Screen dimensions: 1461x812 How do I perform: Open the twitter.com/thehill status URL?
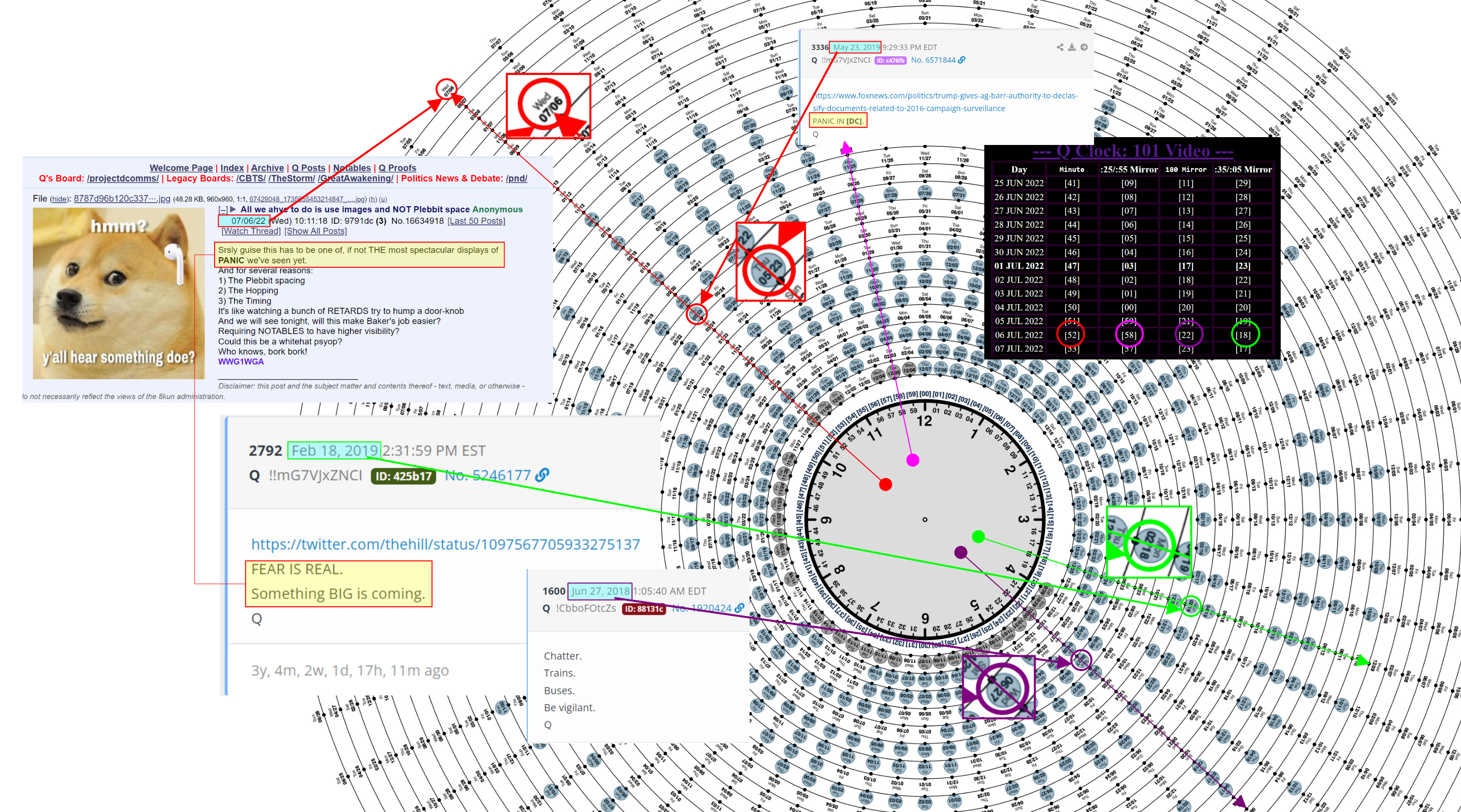445,545
